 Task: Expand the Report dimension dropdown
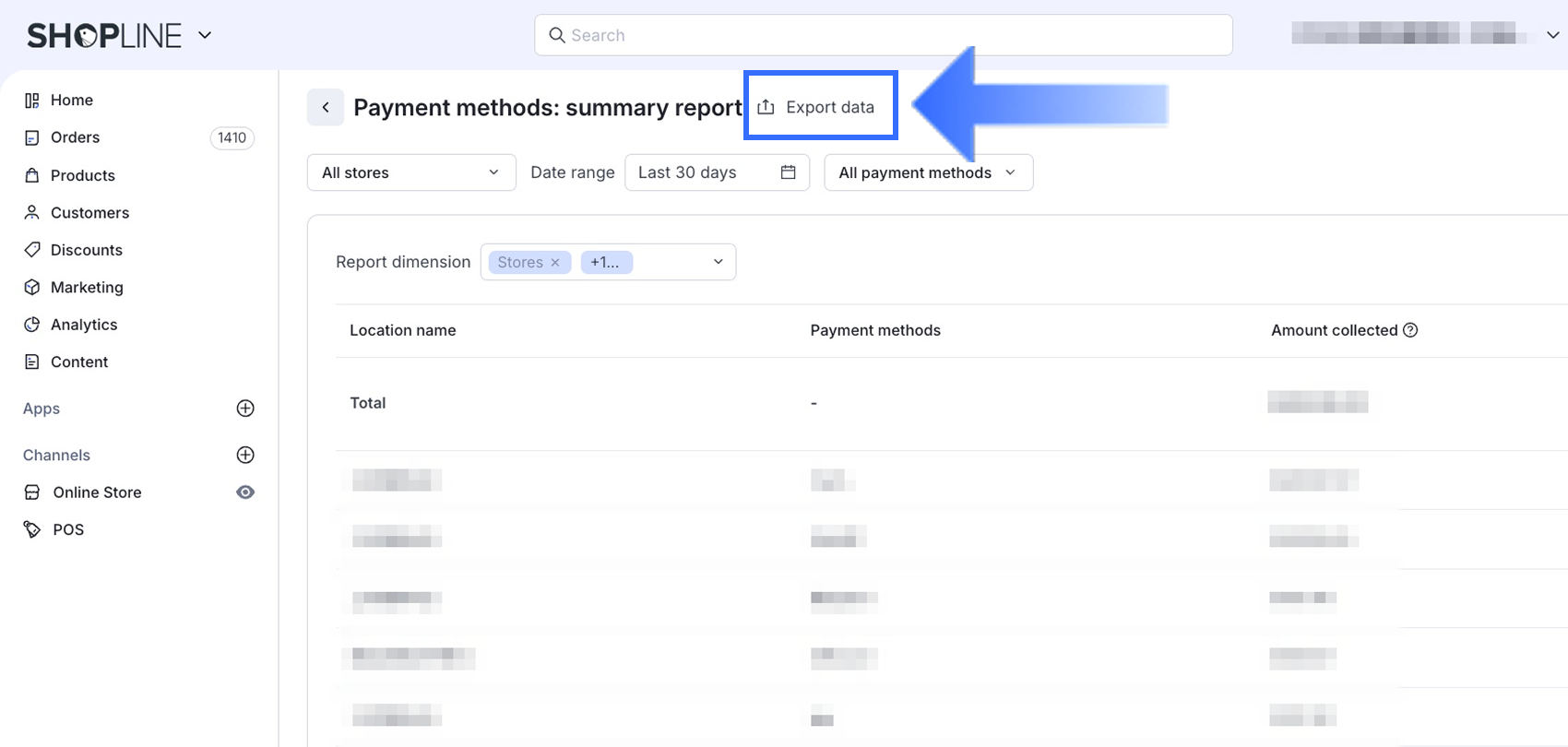pyautogui.click(x=718, y=262)
